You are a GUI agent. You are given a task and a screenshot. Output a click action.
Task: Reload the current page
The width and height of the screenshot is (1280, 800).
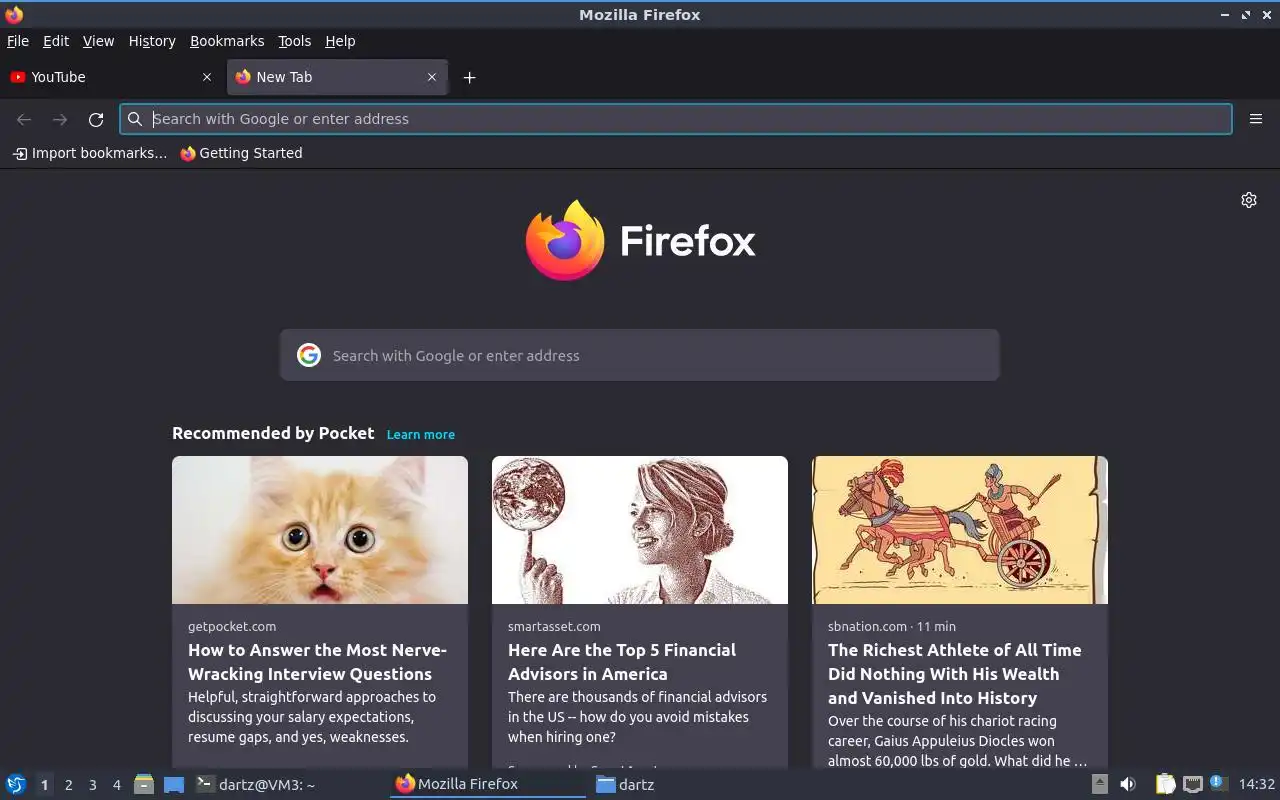[96, 119]
